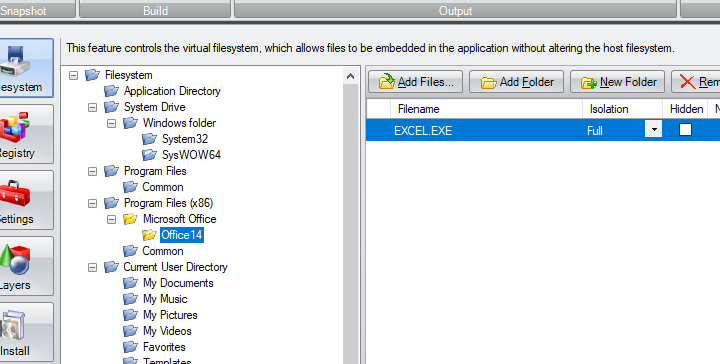Collapse the Microsoft Office node
This screenshot has width=720, height=364.
point(112,219)
